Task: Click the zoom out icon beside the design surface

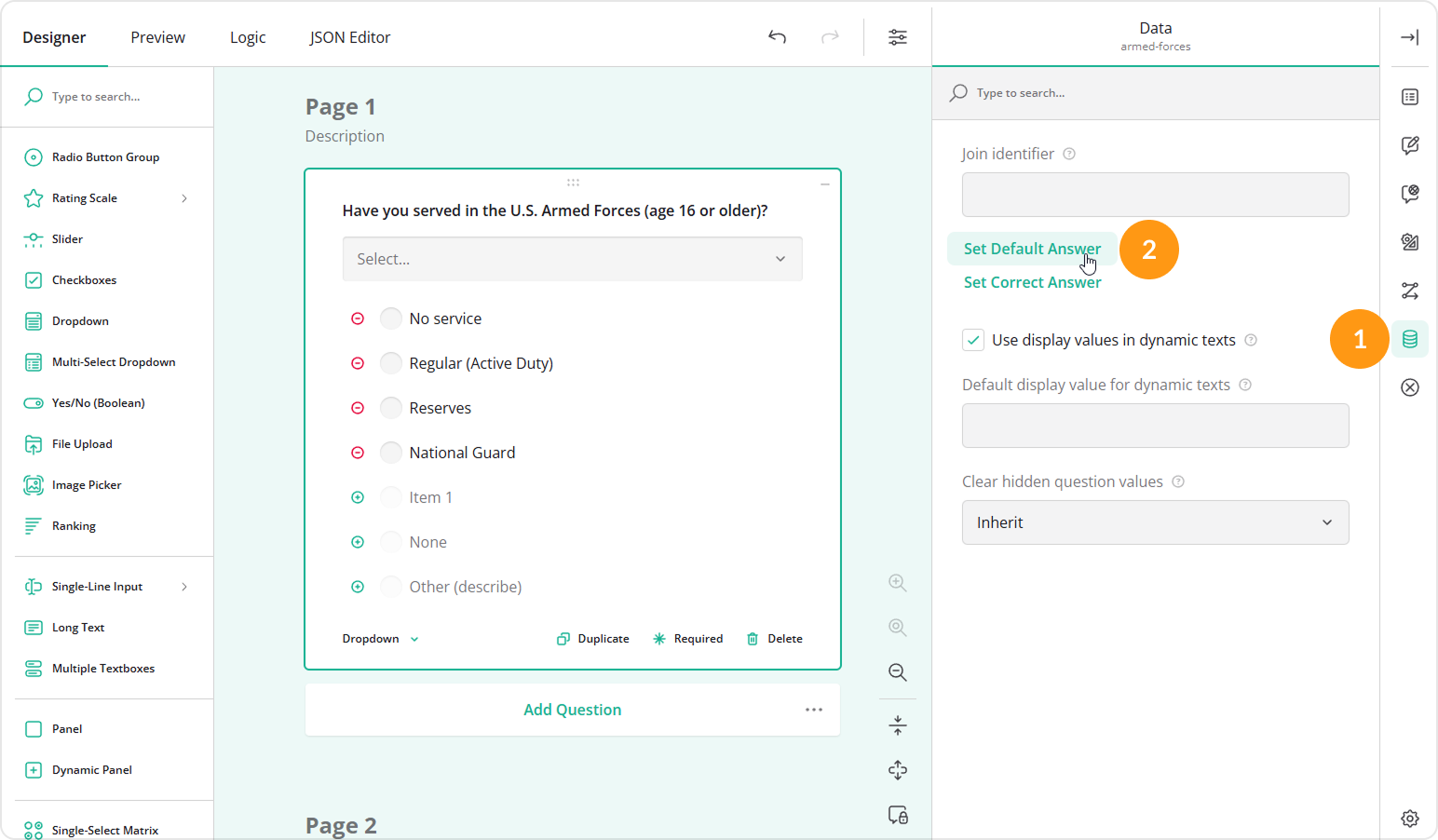Action: tap(897, 672)
